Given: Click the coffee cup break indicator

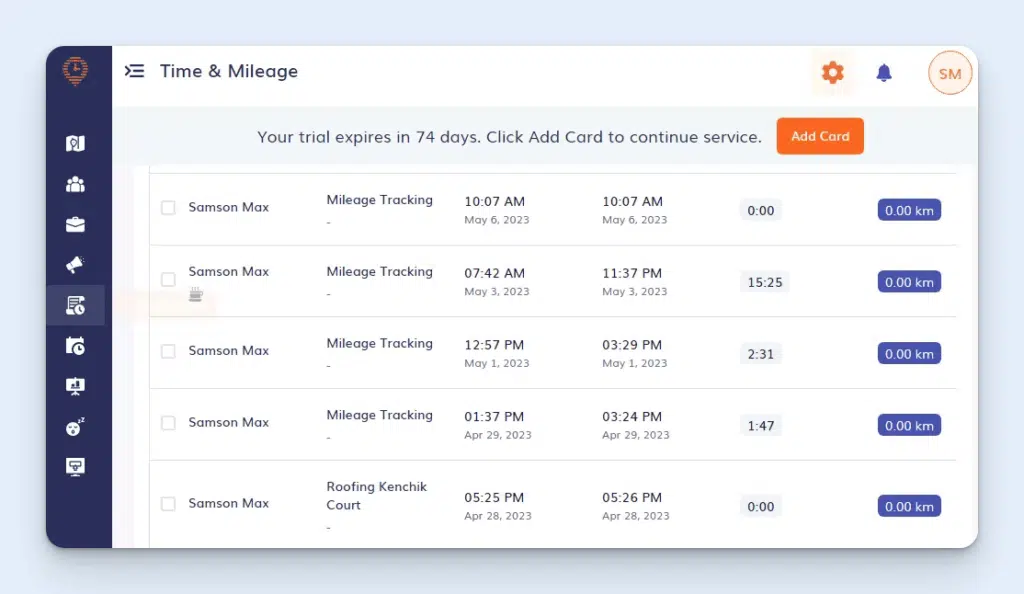Looking at the screenshot, I should pyautogui.click(x=194, y=294).
